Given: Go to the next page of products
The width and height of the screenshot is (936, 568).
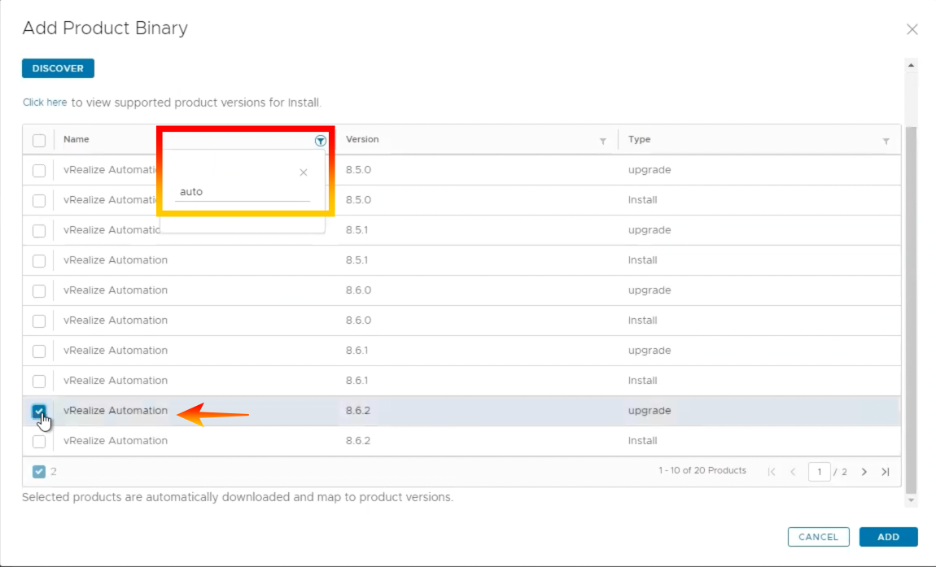Looking at the screenshot, I should pyautogui.click(x=864, y=472).
